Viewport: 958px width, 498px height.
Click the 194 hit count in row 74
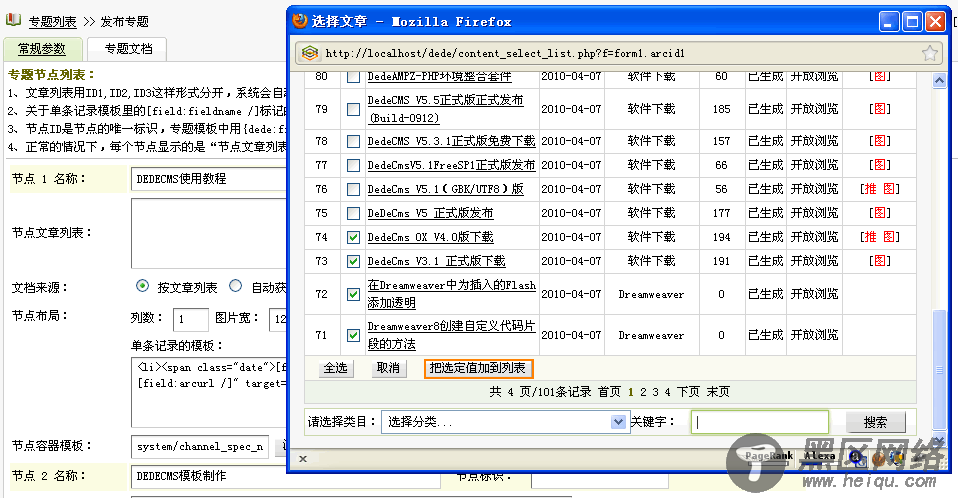point(721,237)
